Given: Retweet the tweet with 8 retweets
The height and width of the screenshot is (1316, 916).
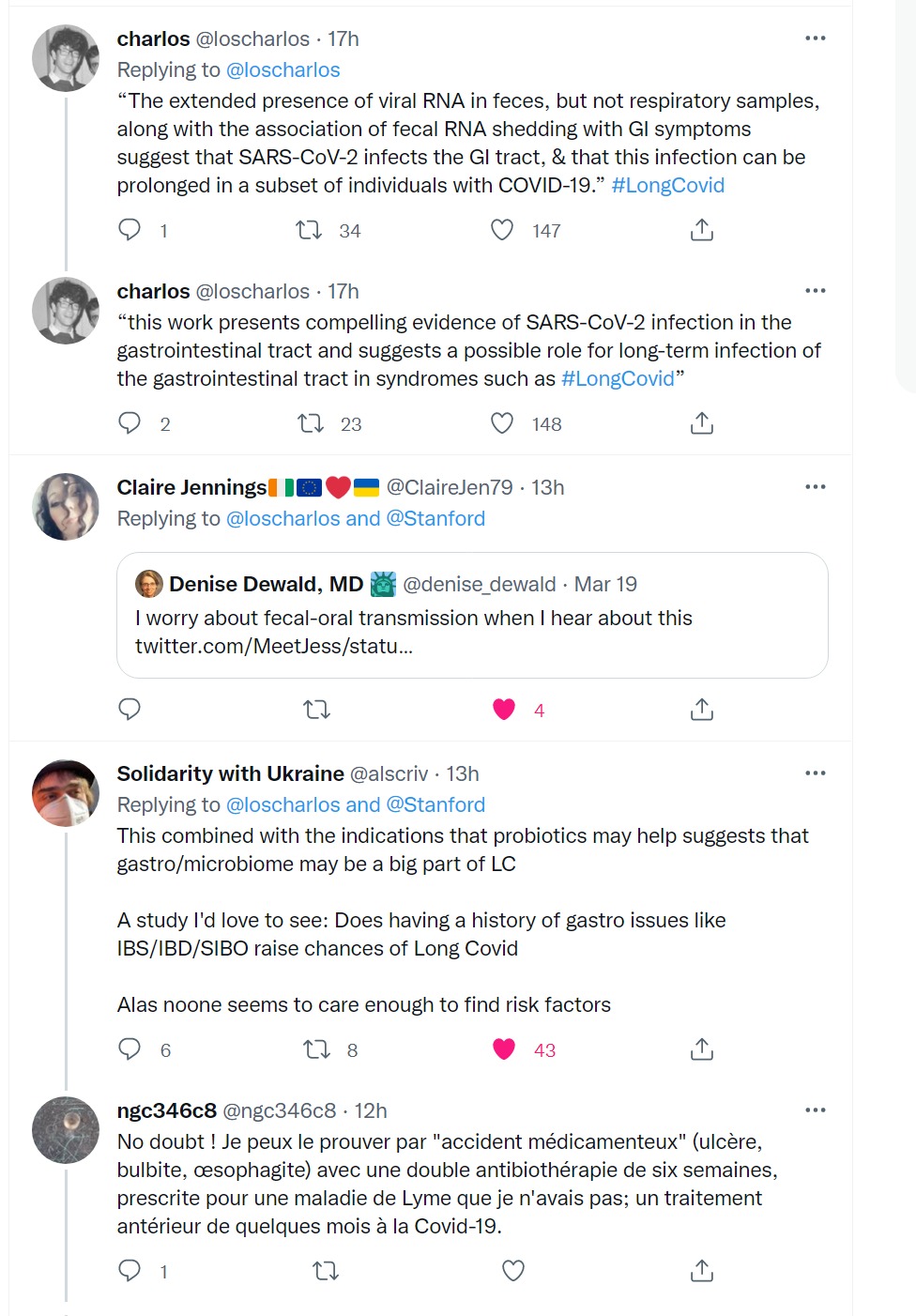Looking at the screenshot, I should point(316,1049).
